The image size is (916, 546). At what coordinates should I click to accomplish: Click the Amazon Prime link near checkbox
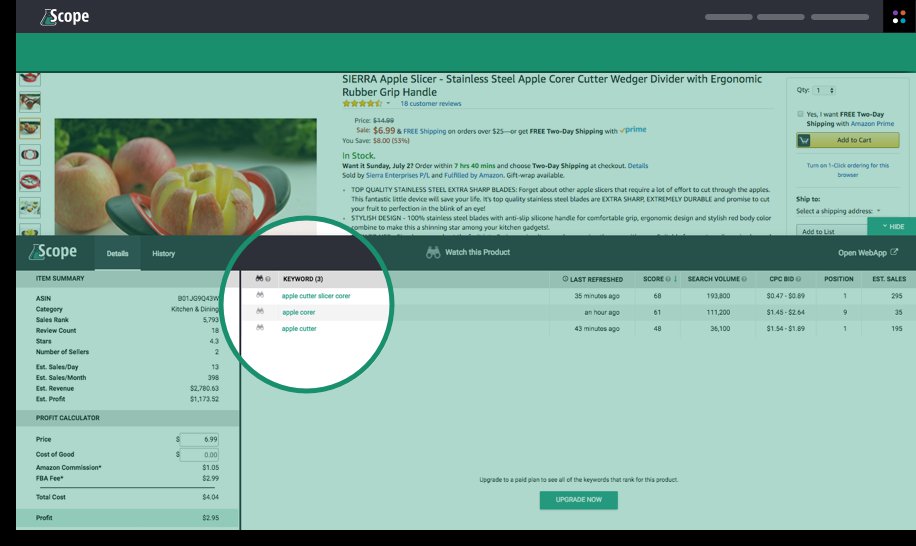pyautogui.click(x=872, y=124)
